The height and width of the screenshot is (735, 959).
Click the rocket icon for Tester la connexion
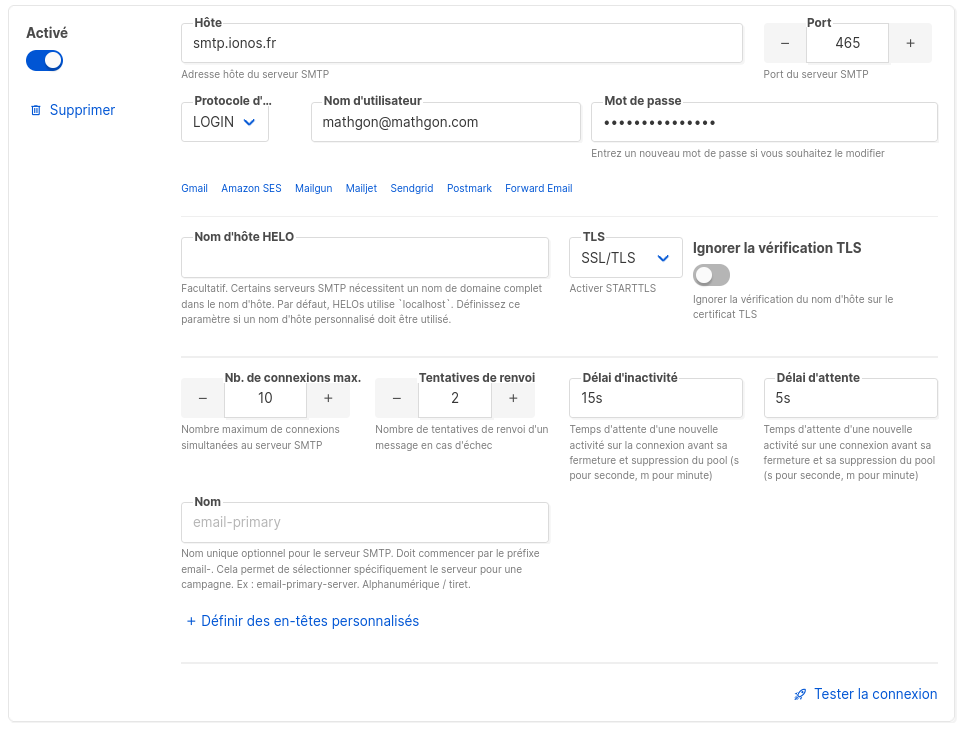(x=800, y=694)
